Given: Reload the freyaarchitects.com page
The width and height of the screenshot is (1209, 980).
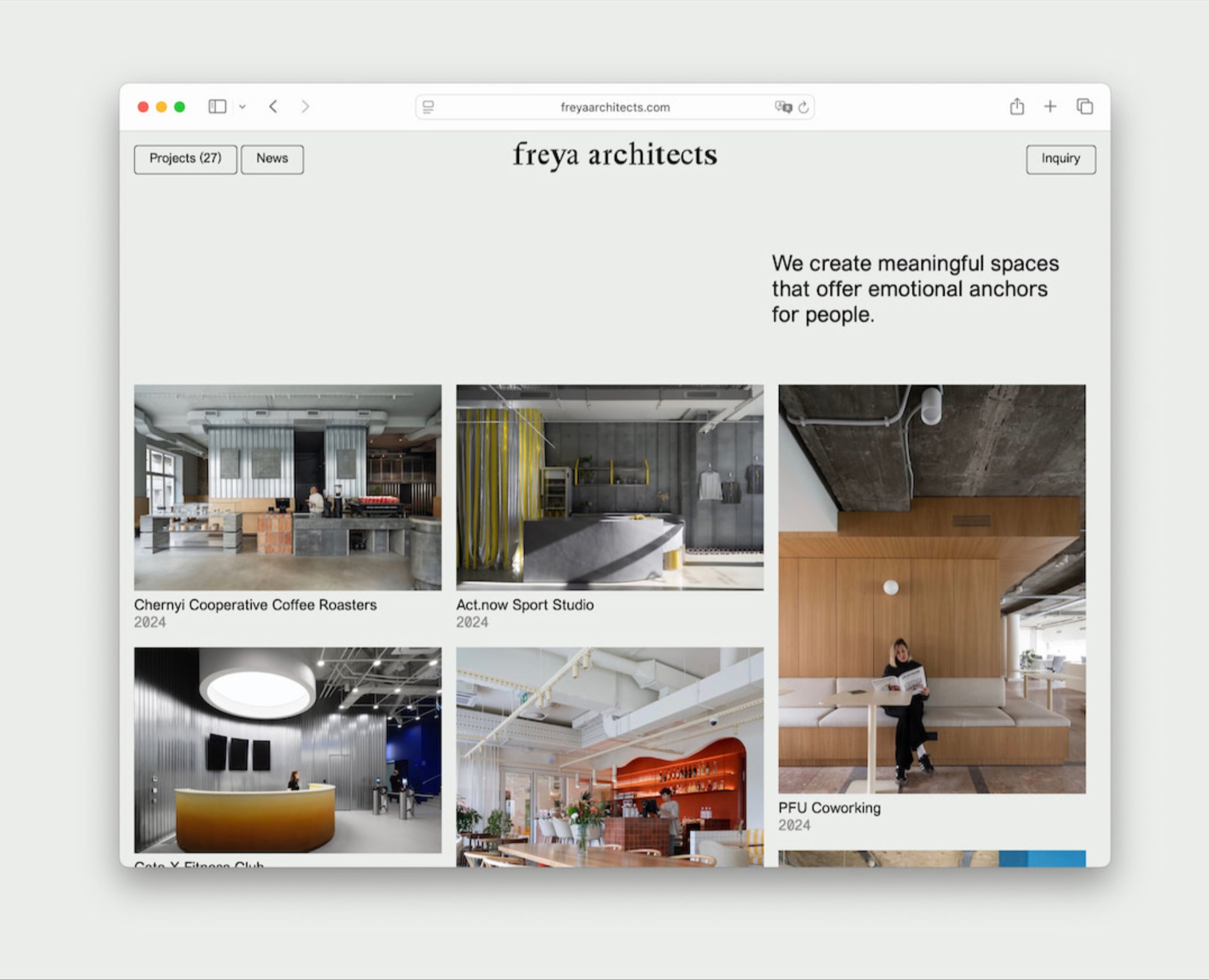Looking at the screenshot, I should click(x=804, y=107).
